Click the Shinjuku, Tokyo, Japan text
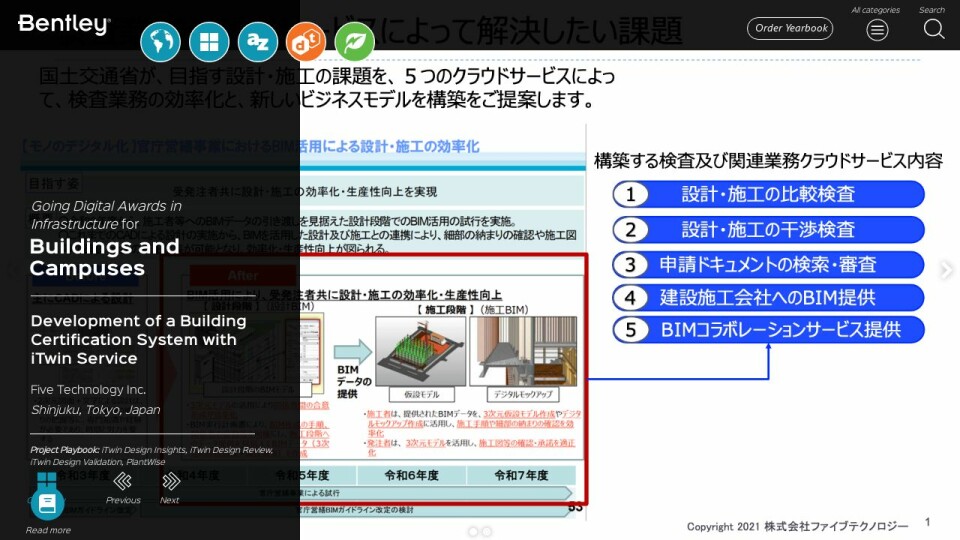Image resolution: width=960 pixels, height=540 pixels. tap(96, 410)
